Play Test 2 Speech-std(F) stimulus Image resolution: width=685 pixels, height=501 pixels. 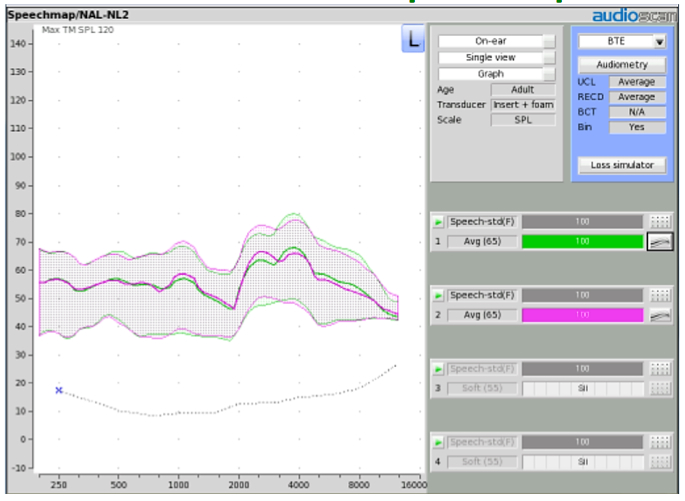pyautogui.click(x=438, y=296)
